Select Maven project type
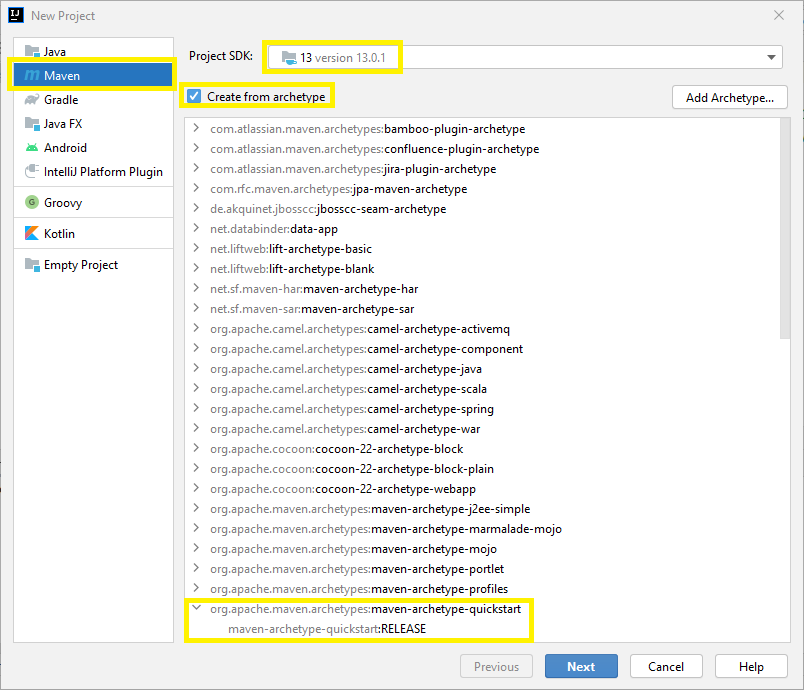Viewport: 804px width, 690px height. 93,75
